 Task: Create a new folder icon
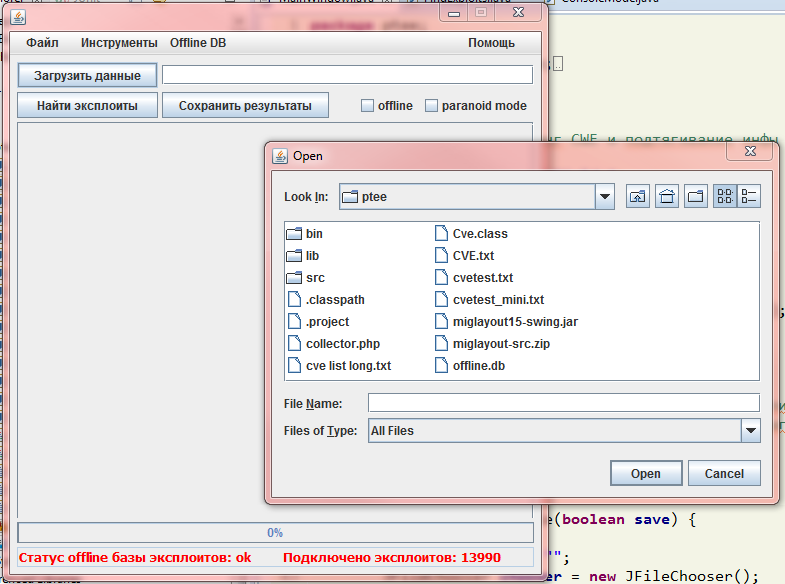(x=695, y=197)
